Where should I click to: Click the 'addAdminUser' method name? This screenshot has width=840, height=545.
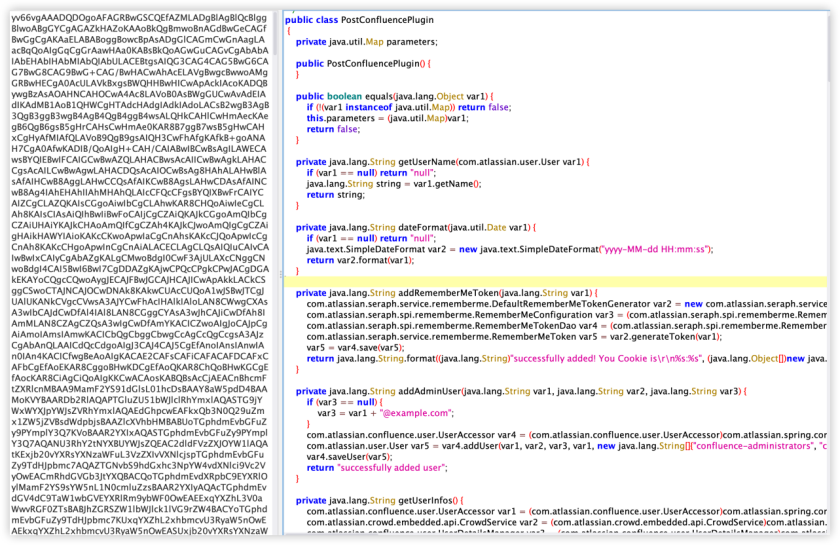click(x=429, y=391)
